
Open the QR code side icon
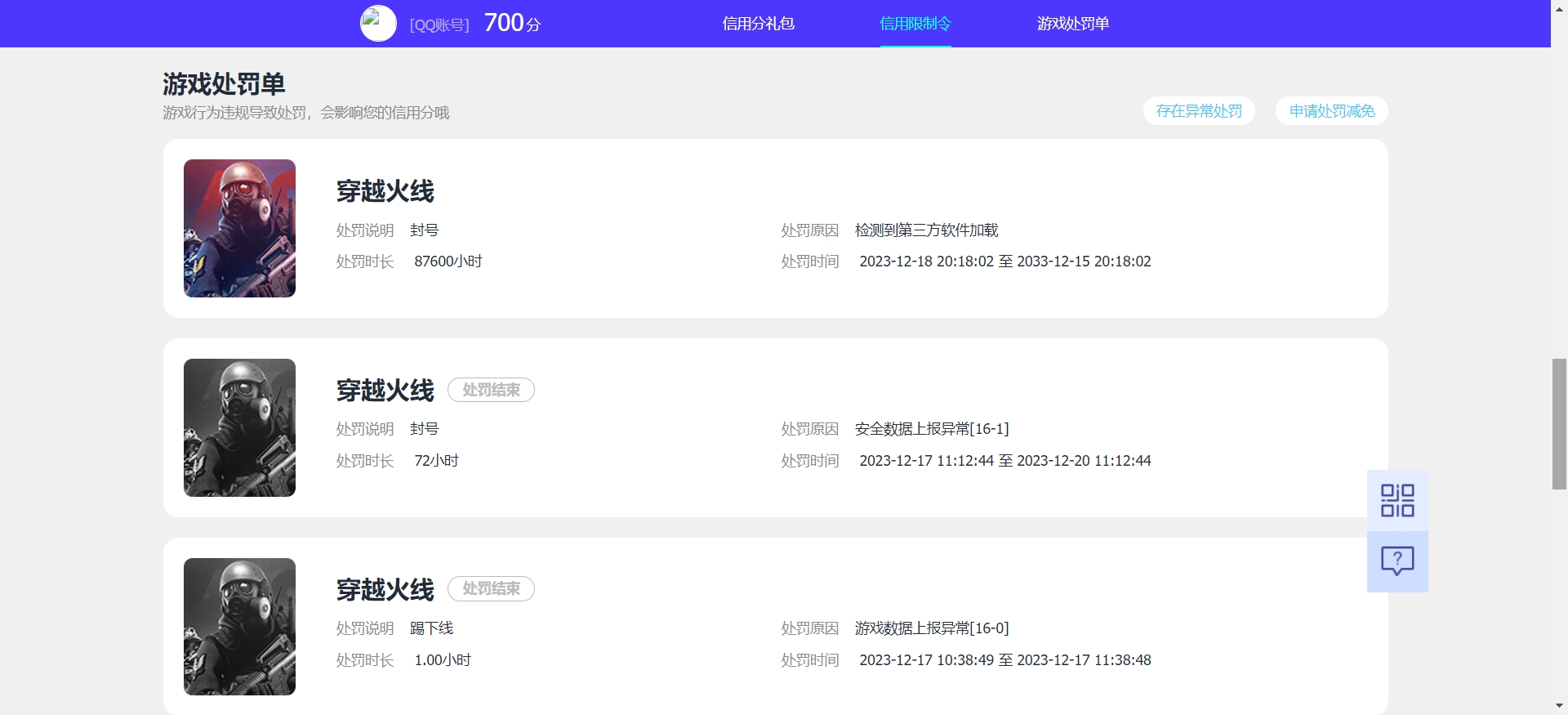pyautogui.click(x=1397, y=500)
